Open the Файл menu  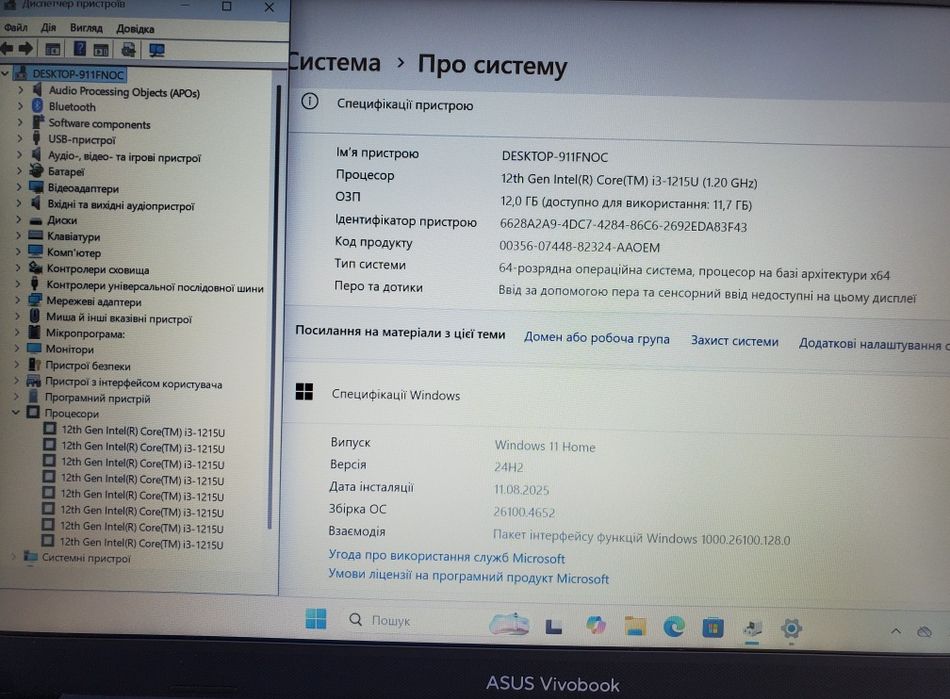pos(16,27)
